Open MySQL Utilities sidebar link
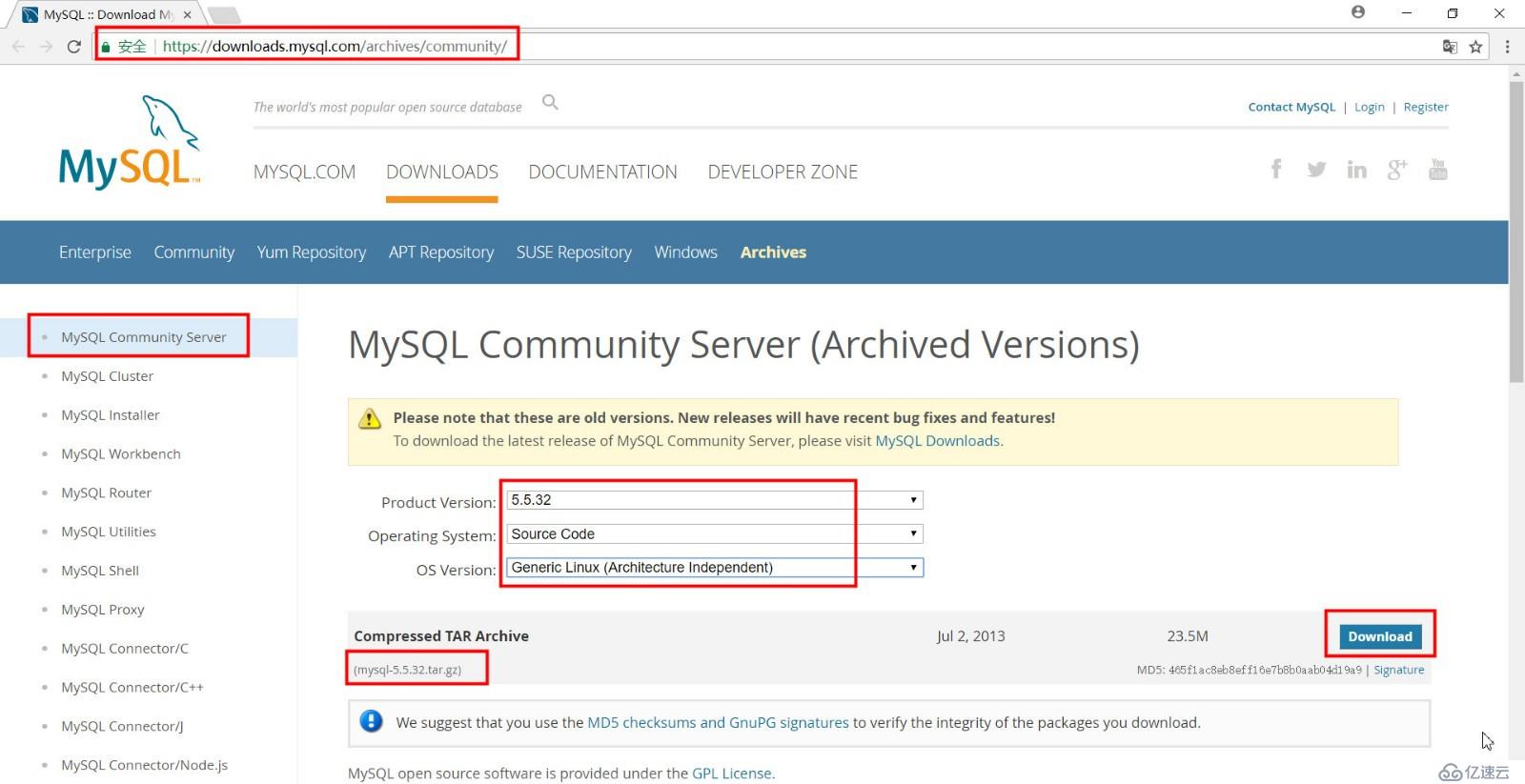The image size is (1525, 784). [109, 533]
